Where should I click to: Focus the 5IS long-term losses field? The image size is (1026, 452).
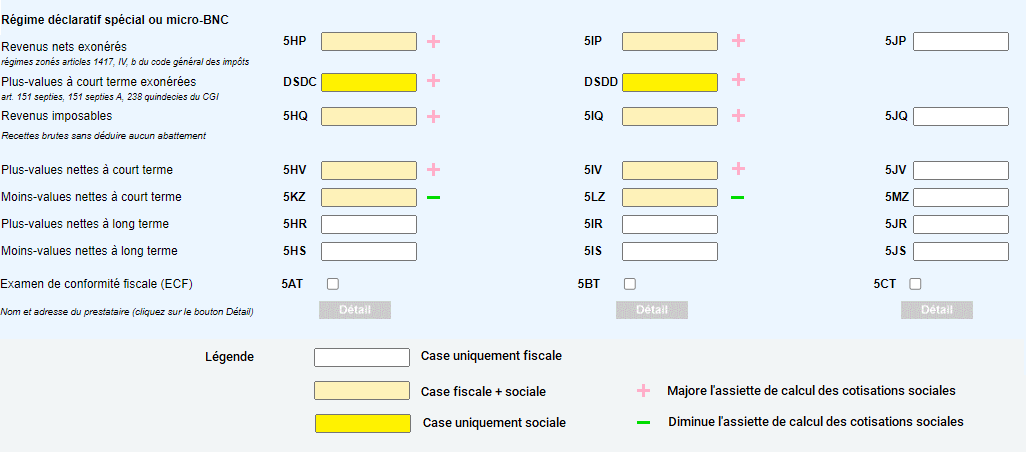point(669,251)
